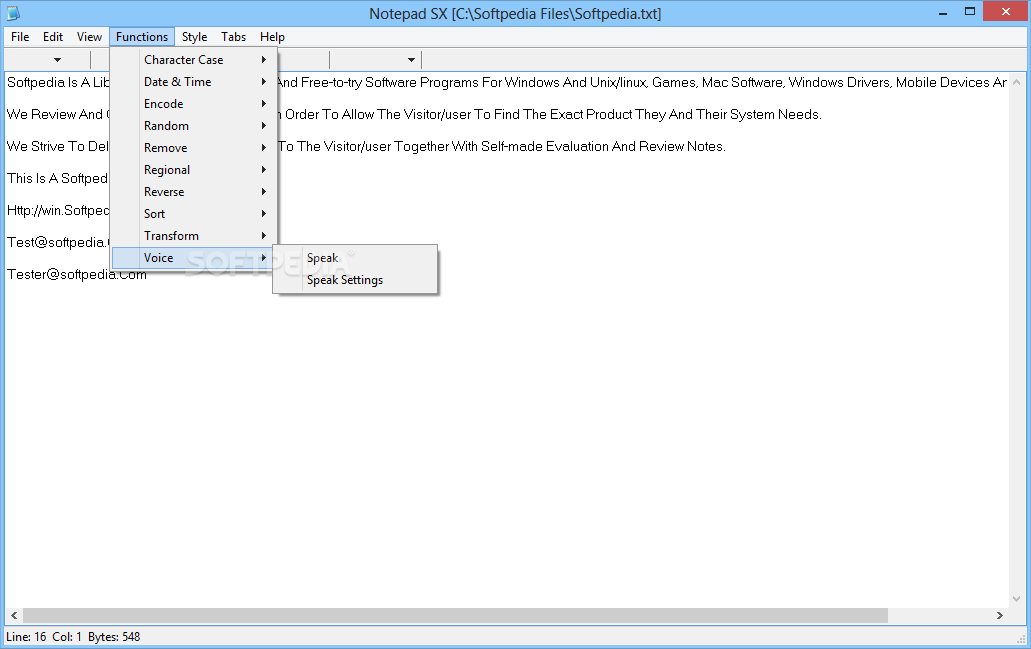Expand the Regional submenu
The width and height of the screenshot is (1031, 649).
pos(193,170)
